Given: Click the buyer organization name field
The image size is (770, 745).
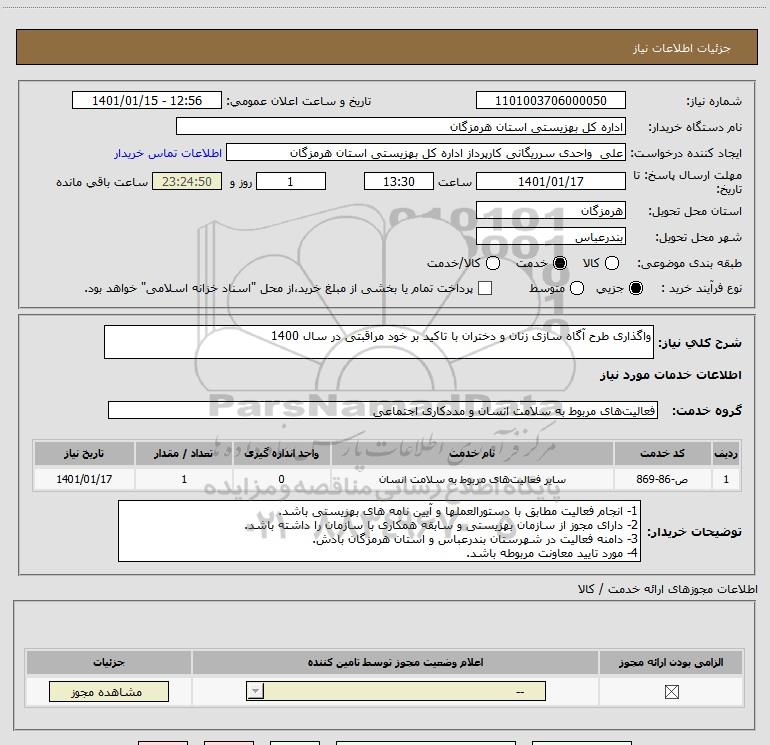Looking at the screenshot, I should click(x=401, y=127).
